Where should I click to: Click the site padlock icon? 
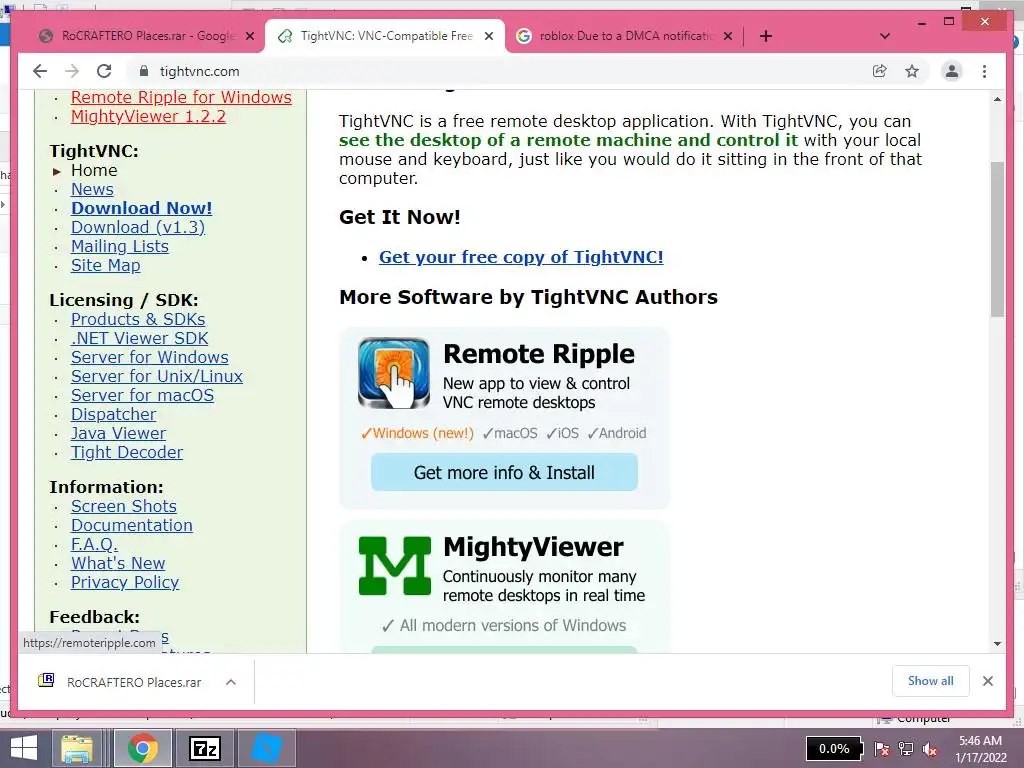pyautogui.click(x=144, y=71)
